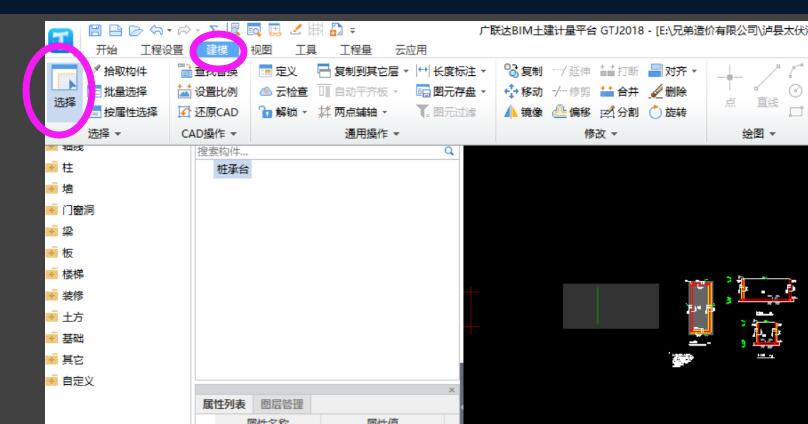This screenshot has width=808, height=424.
Task: Click the Open folder icon in quick access toolbar
Action: pyautogui.click(x=136, y=30)
